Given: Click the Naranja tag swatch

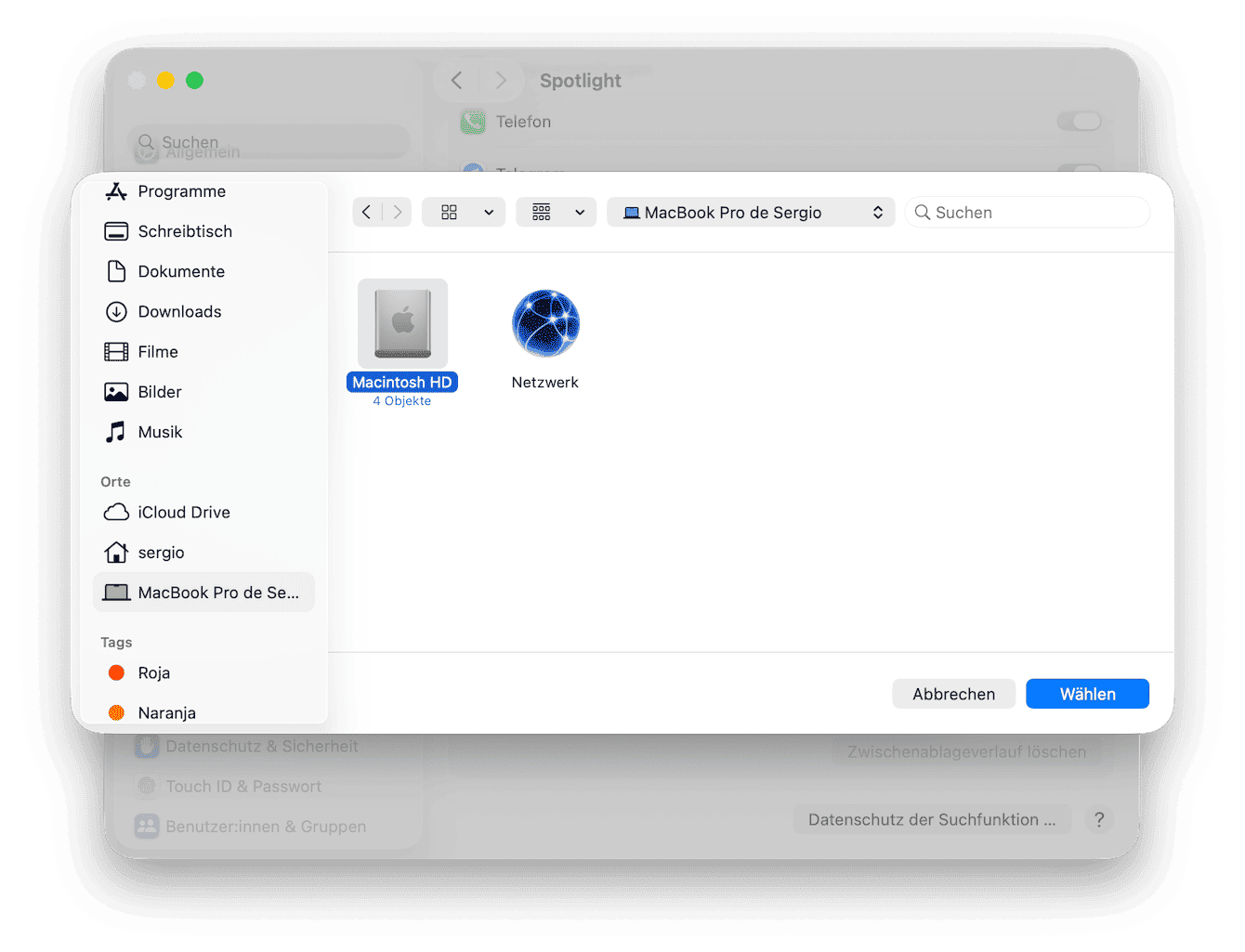Looking at the screenshot, I should coord(116,712).
